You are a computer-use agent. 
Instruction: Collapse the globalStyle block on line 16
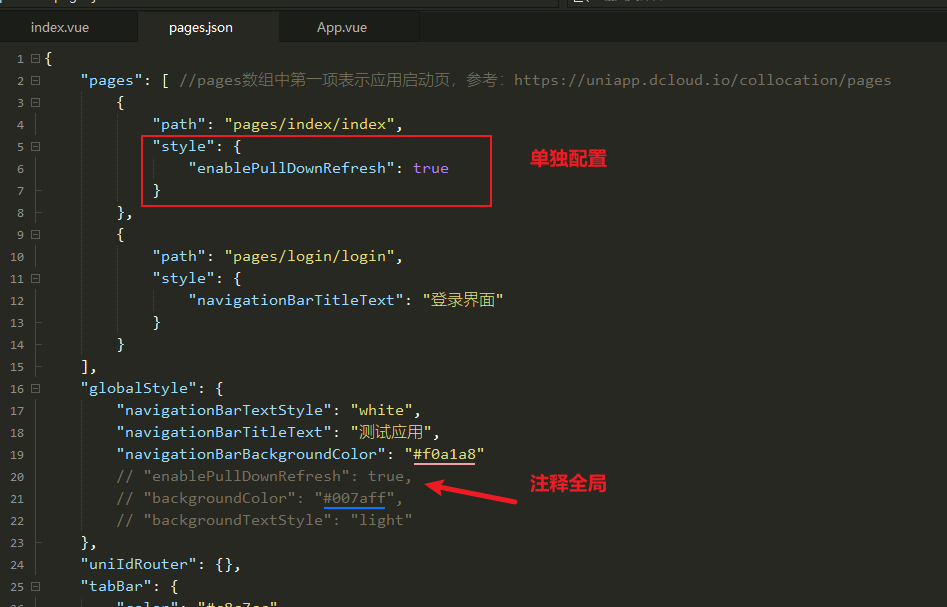34,387
